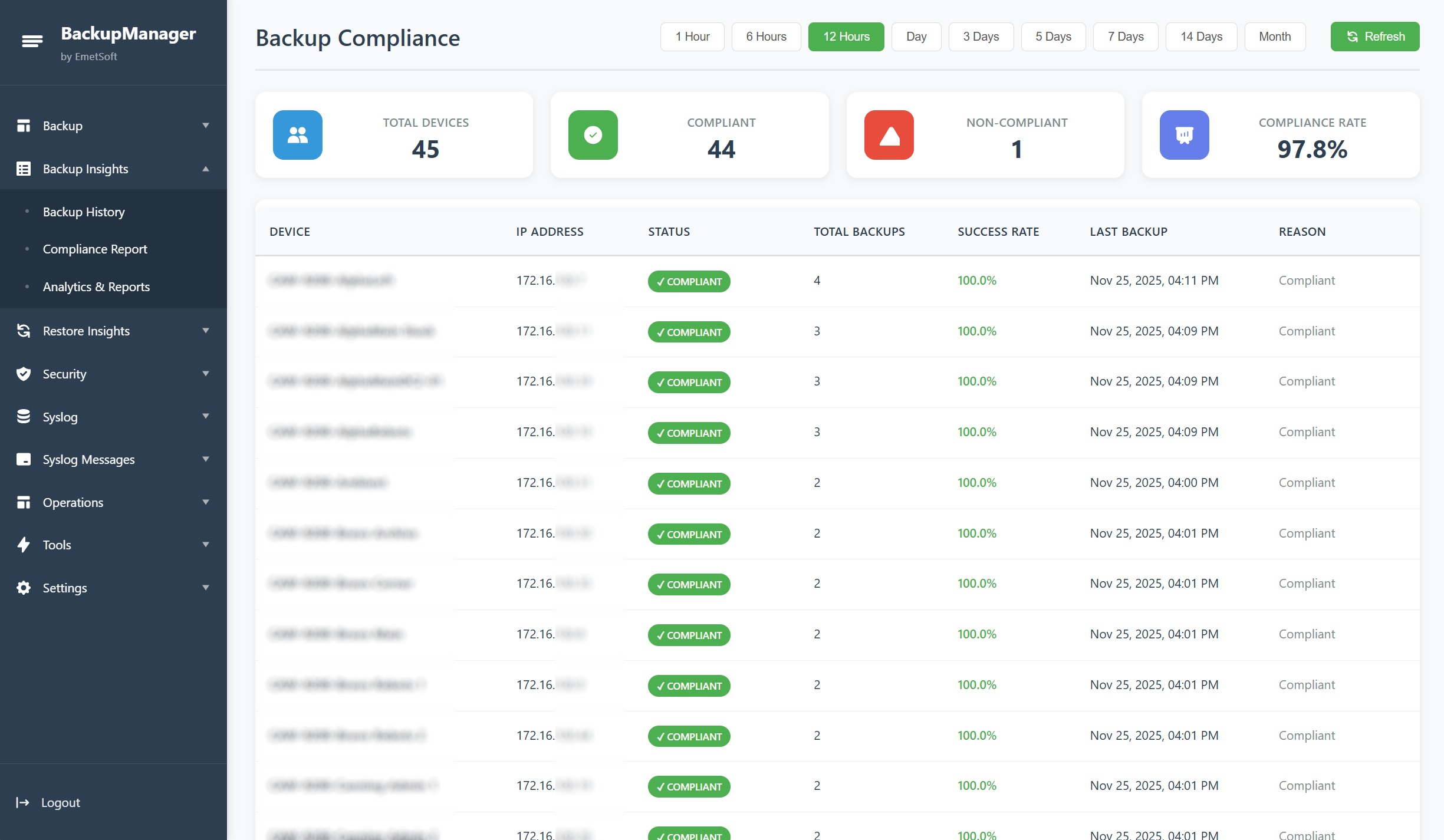The image size is (1444, 840).
Task: Click the Syslog Messages inbox icon
Action: pyautogui.click(x=24, y=459)
